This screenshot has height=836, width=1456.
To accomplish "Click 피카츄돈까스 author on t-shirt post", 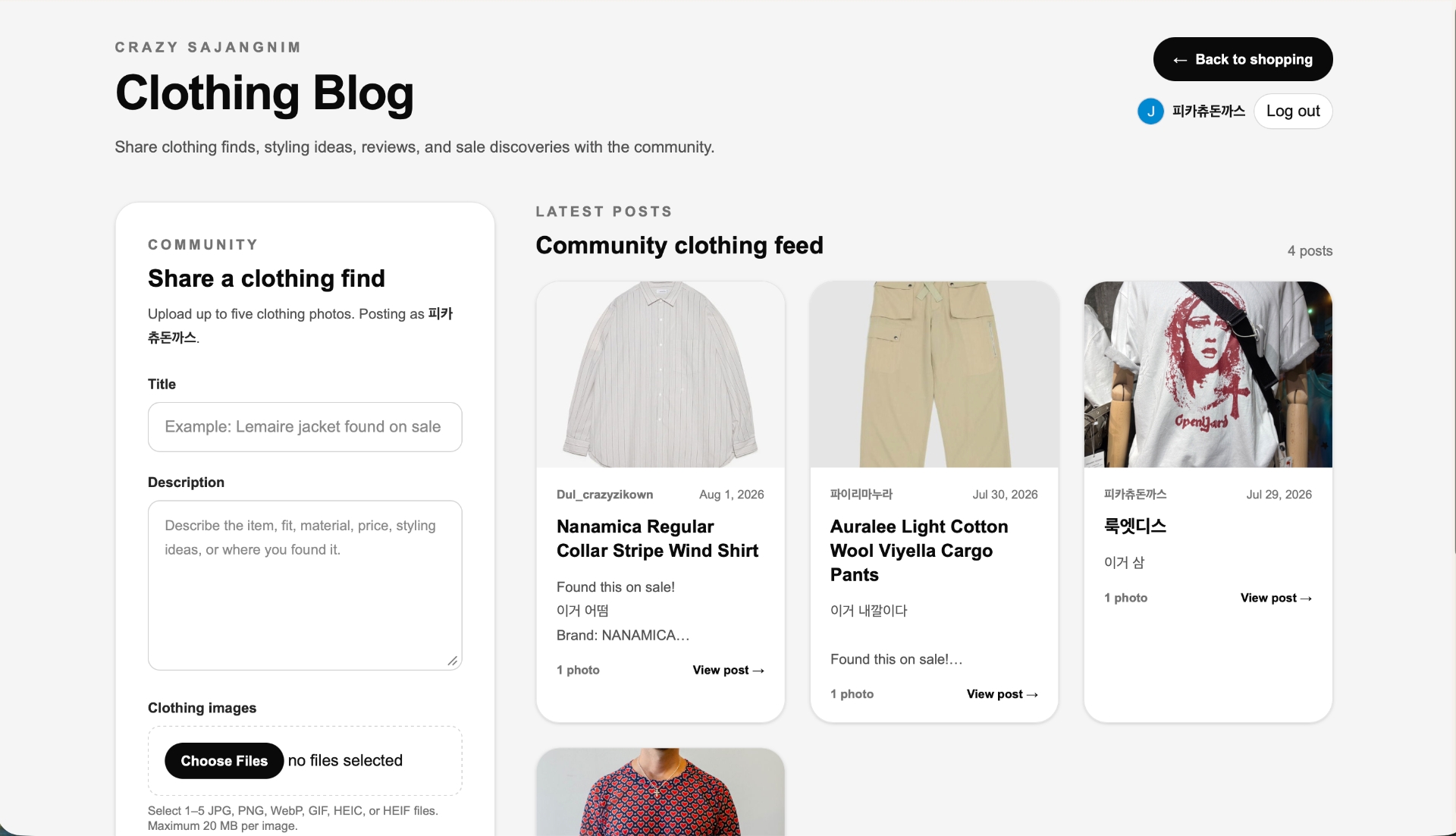I will click(x=1135, y=495).
